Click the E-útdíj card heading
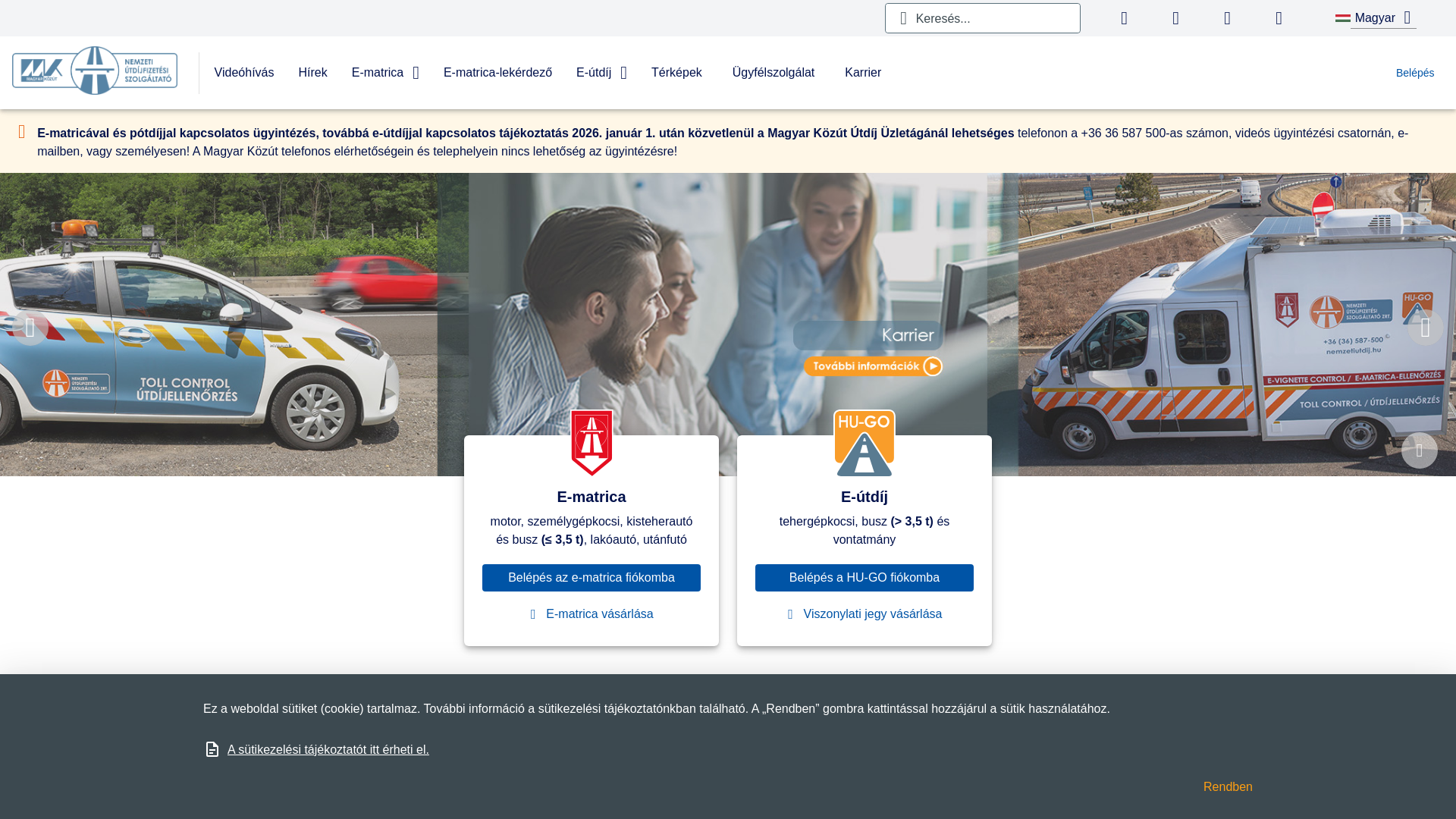1456x819 pixels. (x=864, y=497)
